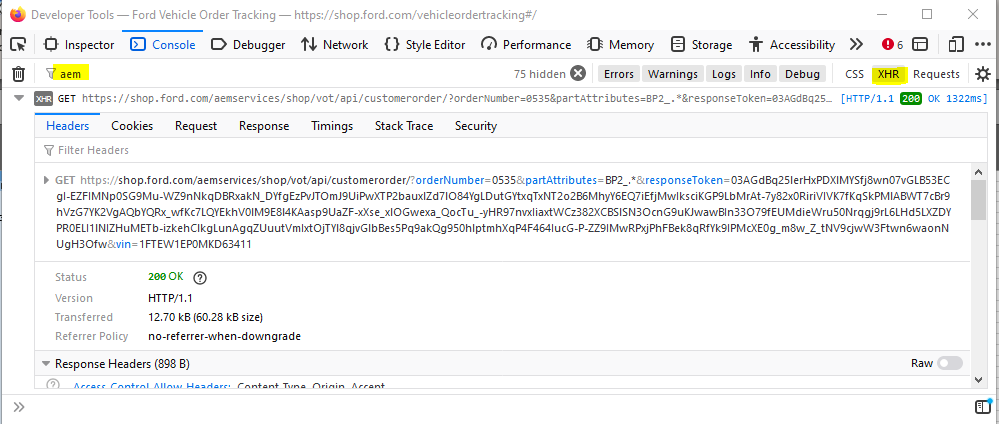Screen dimensions: 999x424
Task: Toggle the Raw headers switch
Action: (x=950, y=364)
